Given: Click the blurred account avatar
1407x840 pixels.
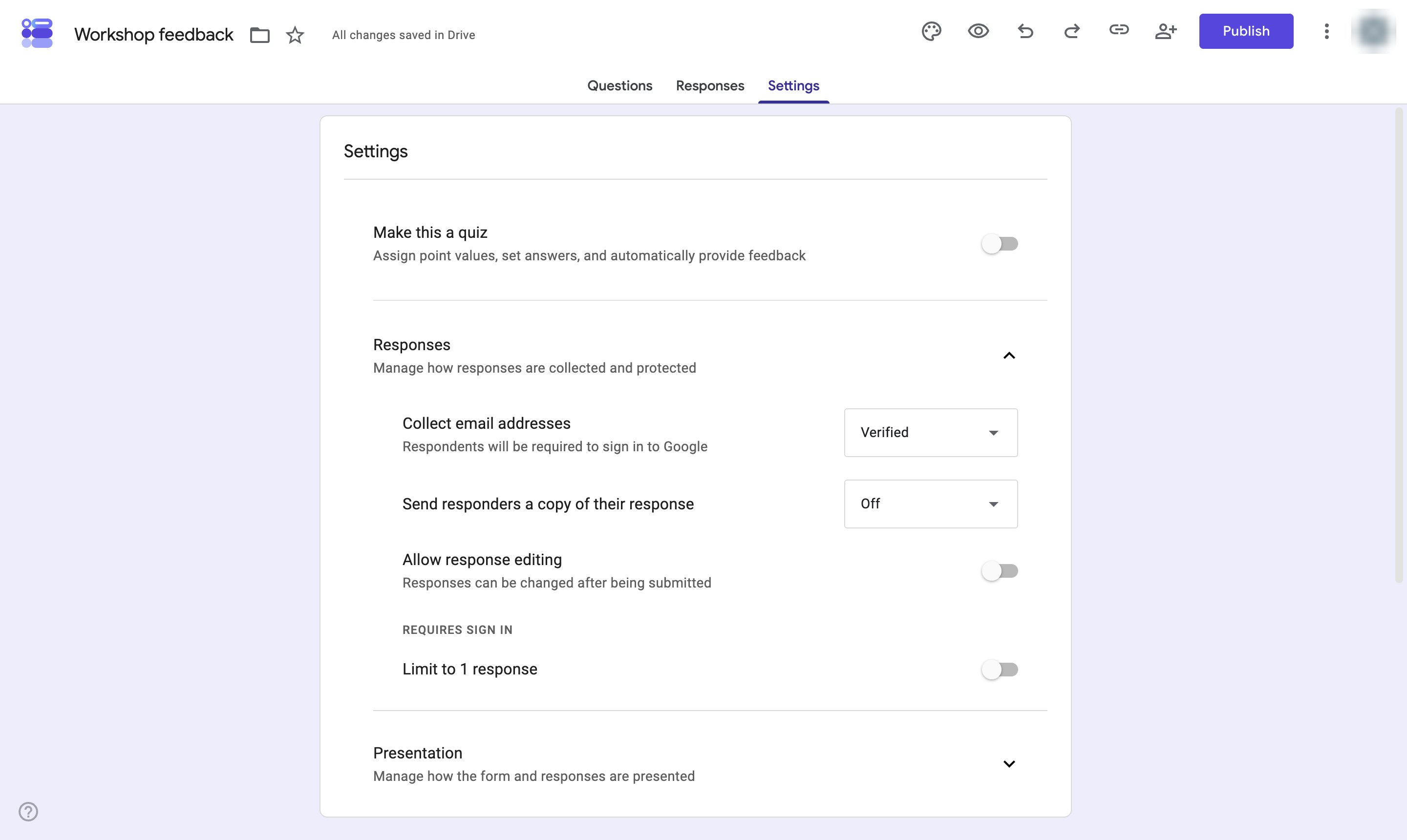Looking at the screenshot, I should pos(1374,31).
